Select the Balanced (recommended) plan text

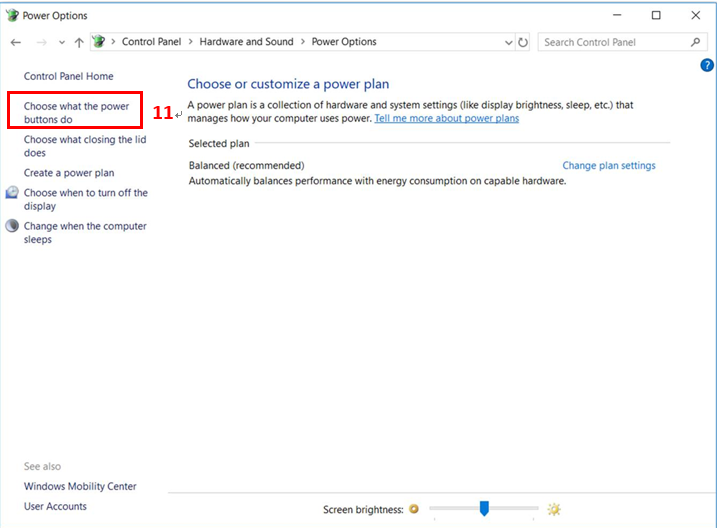click(246, 165)
